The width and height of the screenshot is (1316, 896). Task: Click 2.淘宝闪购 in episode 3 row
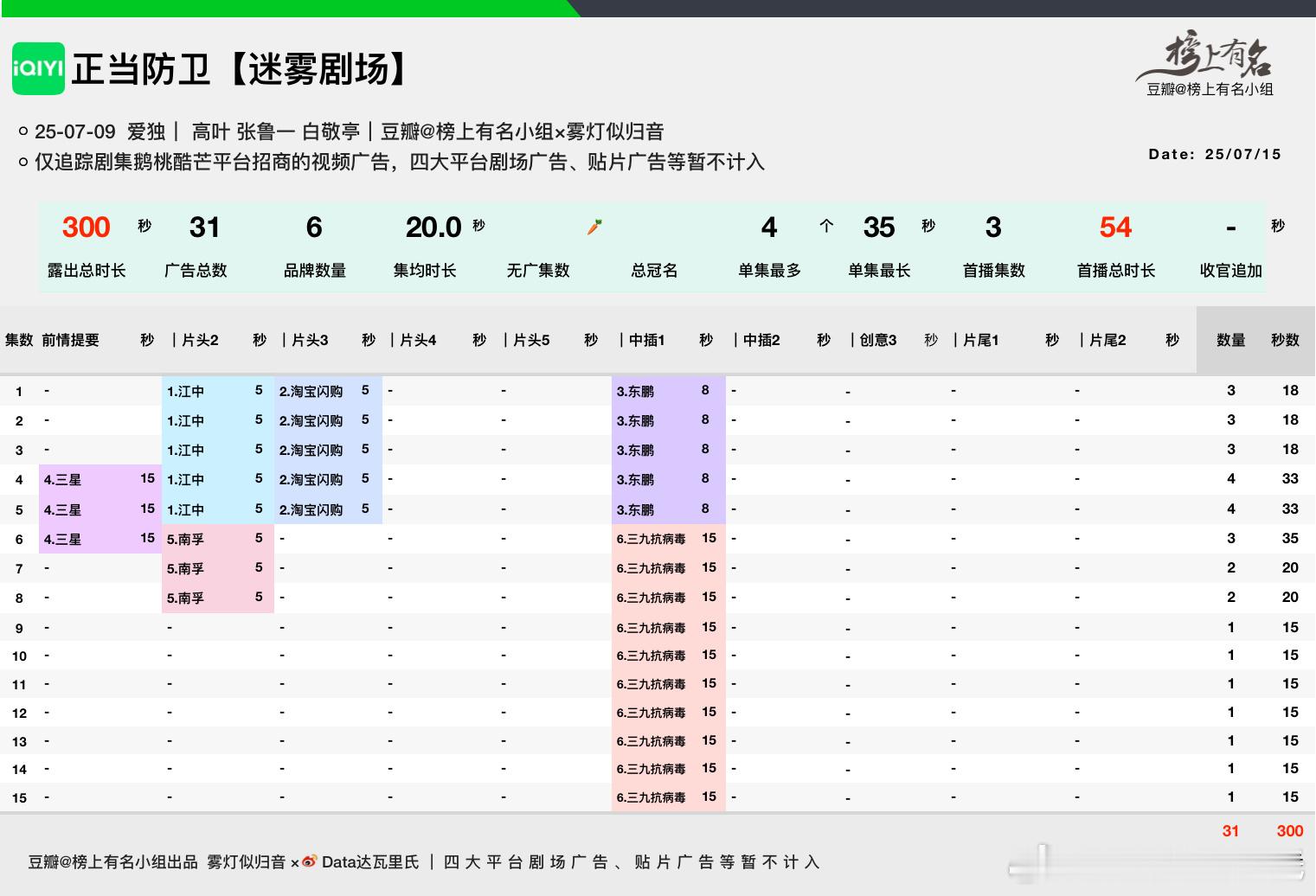pyautogui.click(x=311, y=450)
